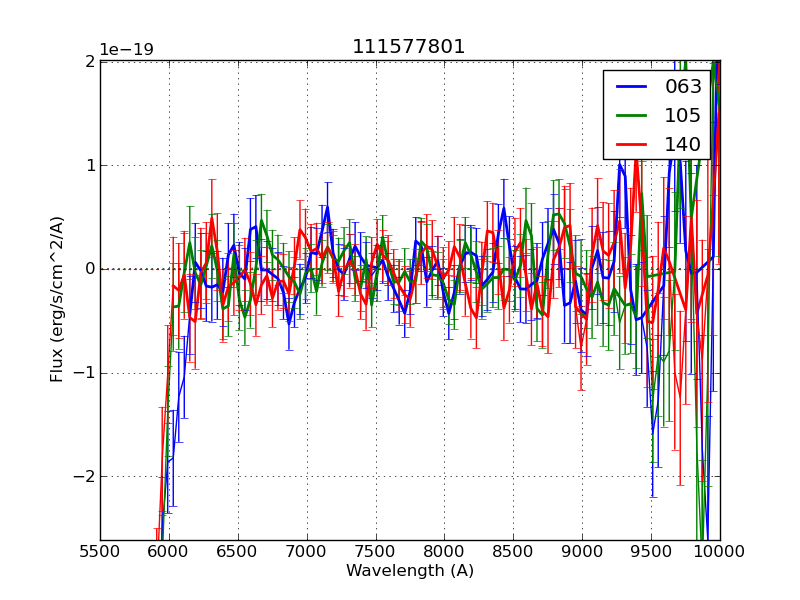Click the 1e-19 exponent label

[x=126, y=50]
